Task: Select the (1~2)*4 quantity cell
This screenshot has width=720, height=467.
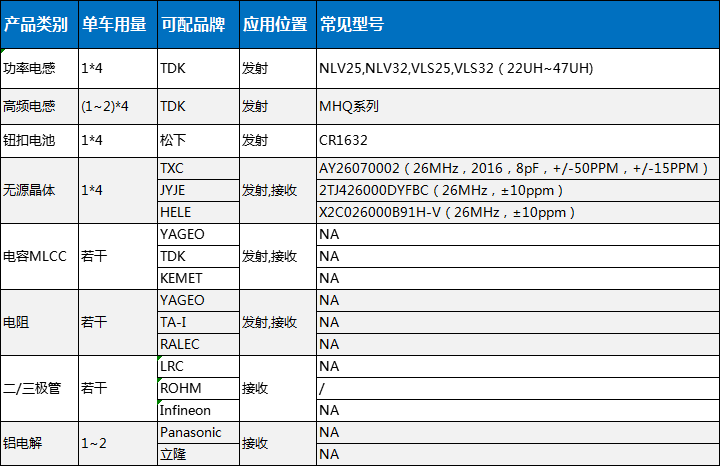Action: click(118, 107)
